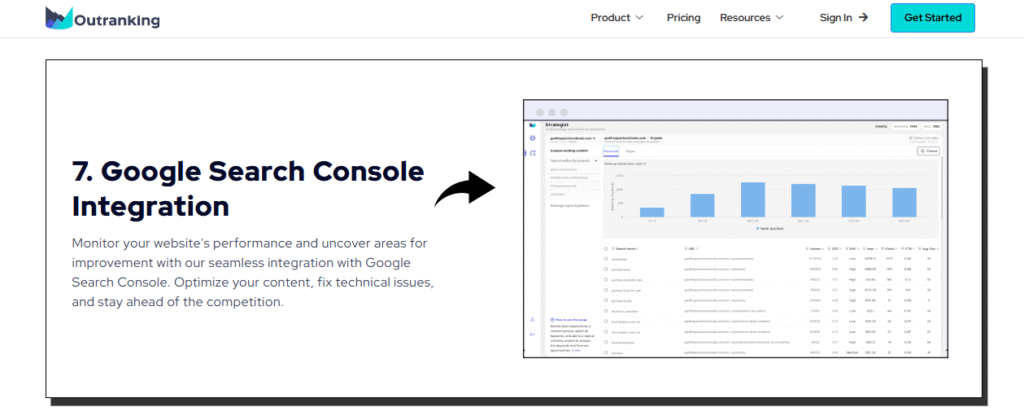Click the Sign In link

[844, 18]
